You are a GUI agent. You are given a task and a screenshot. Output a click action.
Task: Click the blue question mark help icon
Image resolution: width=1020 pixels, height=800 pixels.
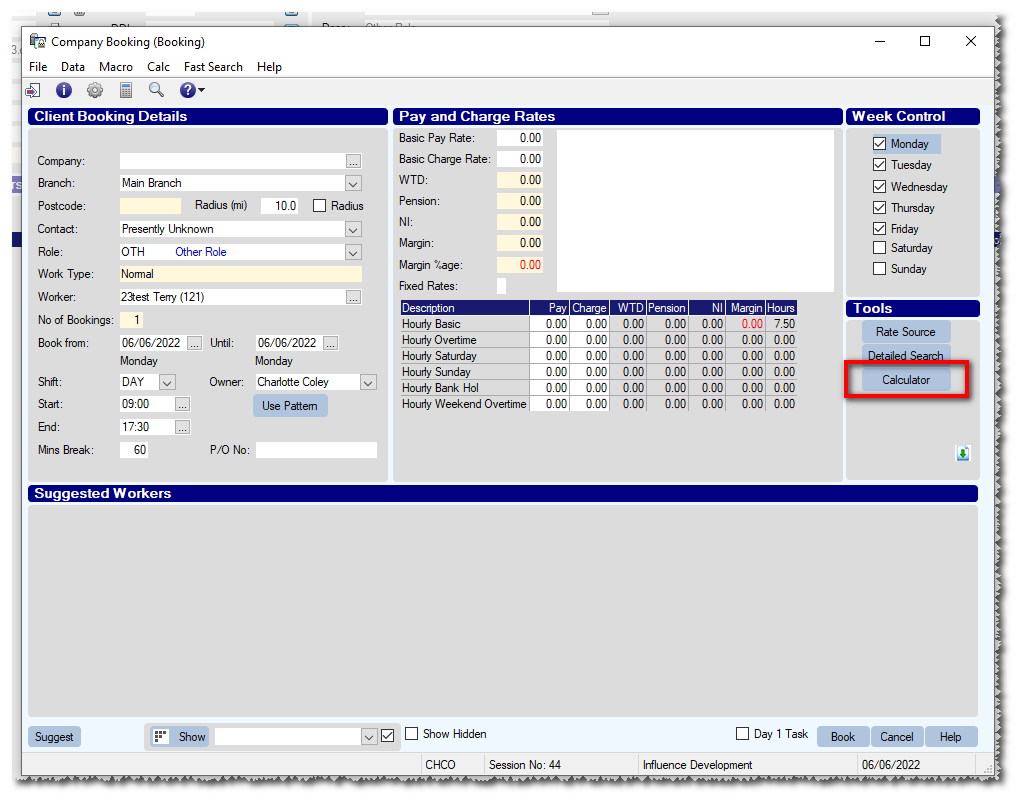187,90
